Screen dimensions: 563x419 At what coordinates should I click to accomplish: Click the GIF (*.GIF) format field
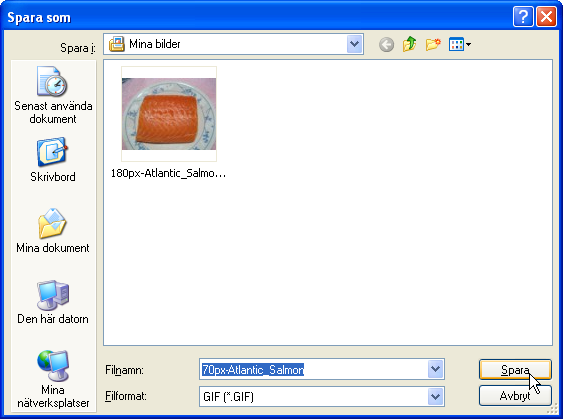tap(313, 397)
